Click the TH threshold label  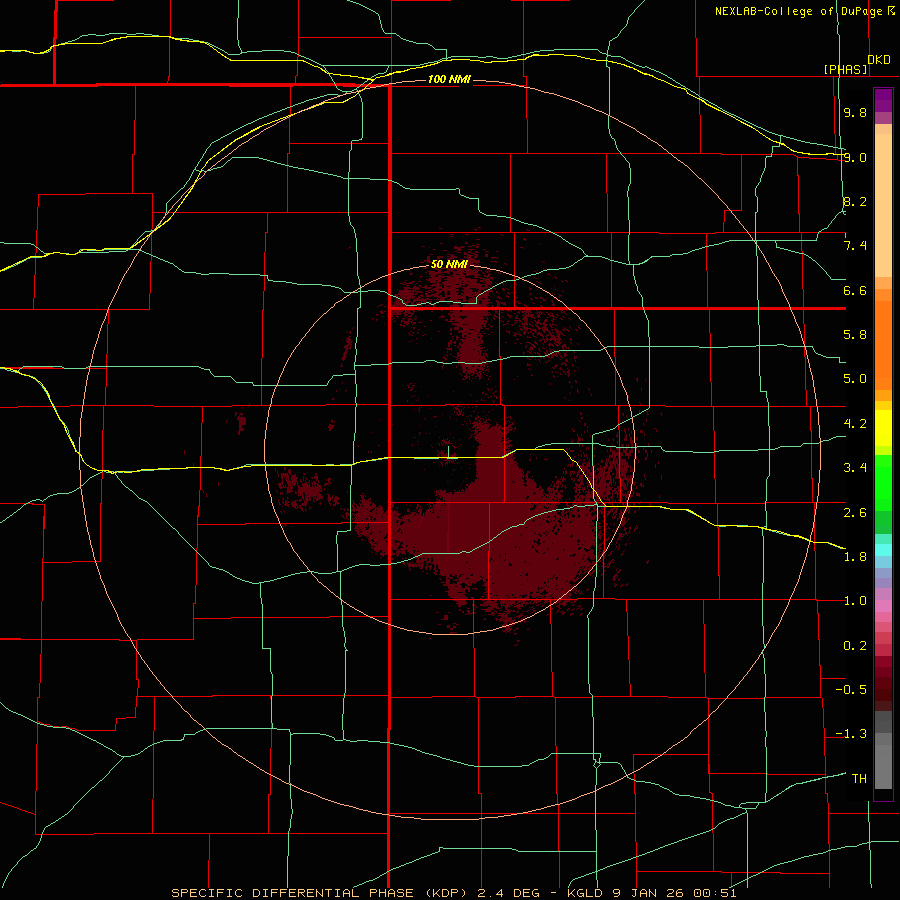pyautogui.click(x=859, y=779)
